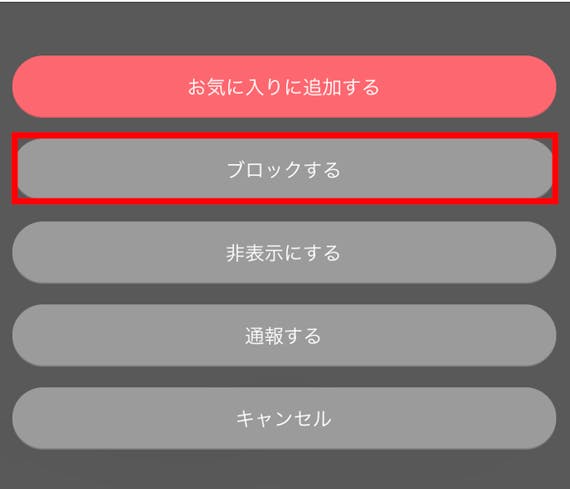Screen dimensions: 570x489
Task: Pick the 非表示にする gray button
Action: pyautogui.click(x=284, y=252)
